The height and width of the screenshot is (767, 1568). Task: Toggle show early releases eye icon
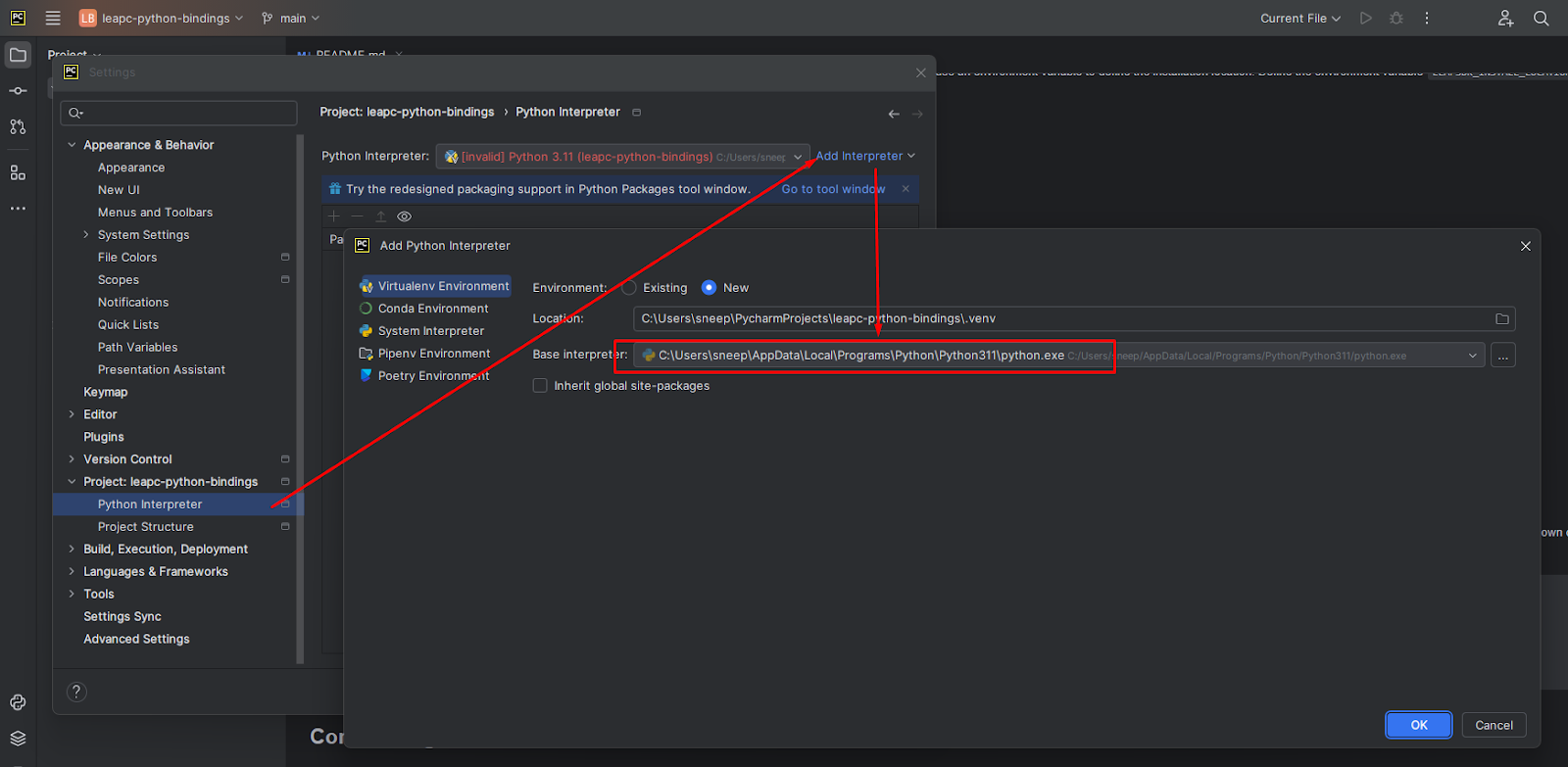click(405, 216)
